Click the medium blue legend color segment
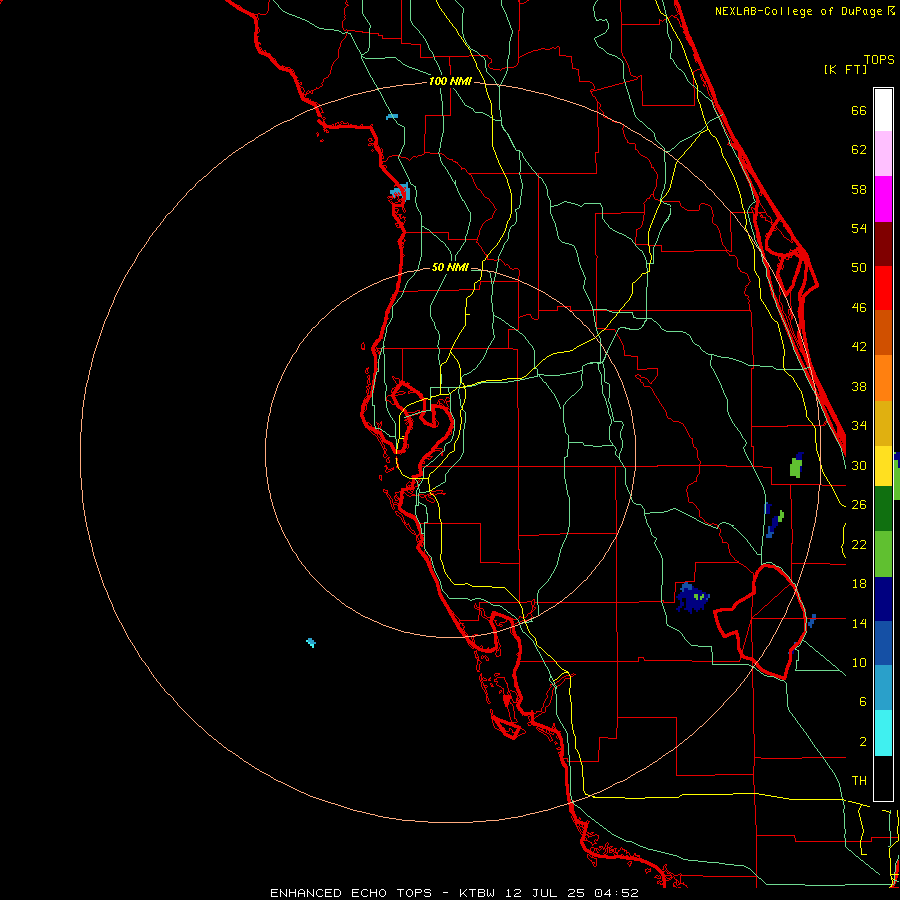900x900 pixels. pos(883,643)
